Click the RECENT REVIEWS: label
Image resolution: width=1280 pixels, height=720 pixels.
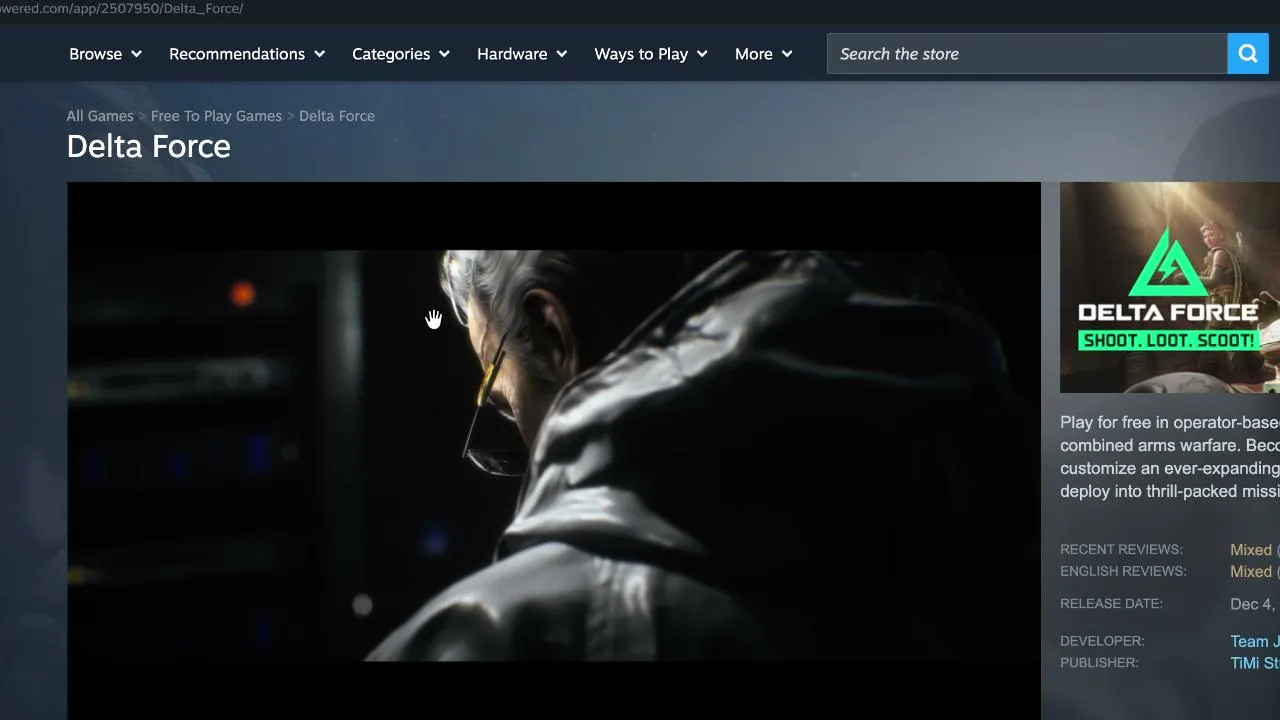(x=1121, y=550)
